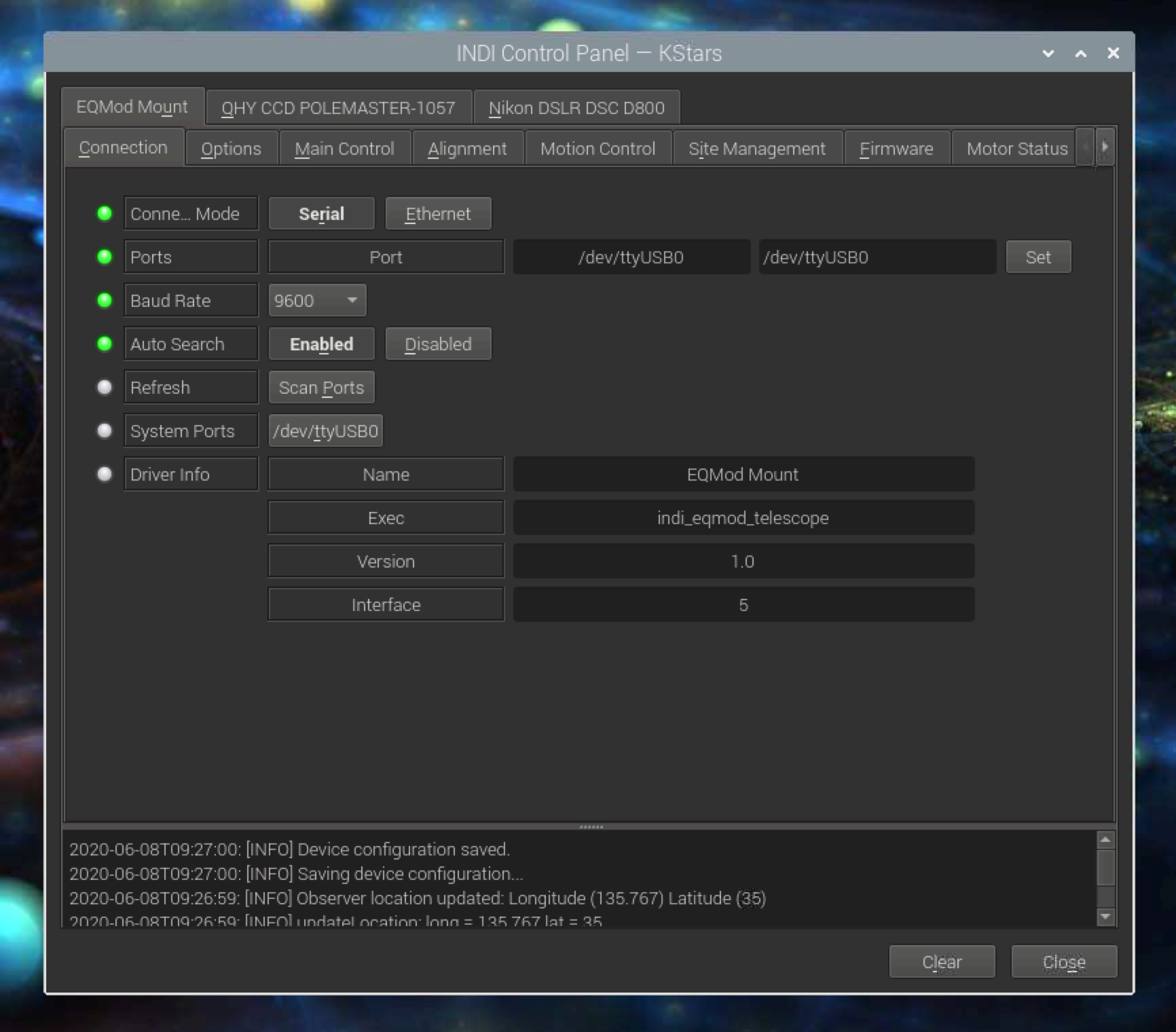This screenshot has width=1176, height=1032.
Task: Open the Baud Rate 9600 dropdown
Action: coord(317,301)
